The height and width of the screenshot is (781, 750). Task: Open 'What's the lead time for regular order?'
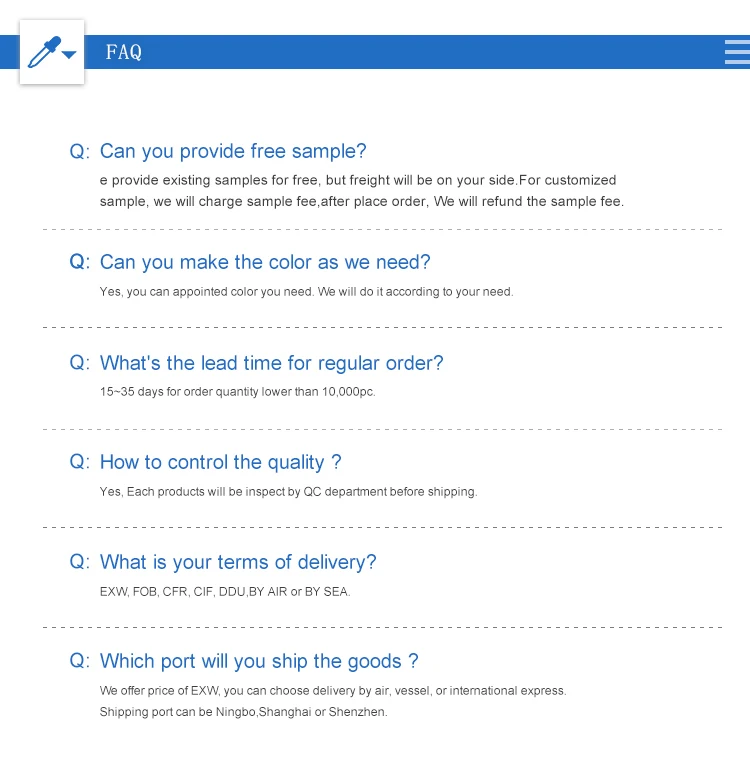click(x=271, y=363)
